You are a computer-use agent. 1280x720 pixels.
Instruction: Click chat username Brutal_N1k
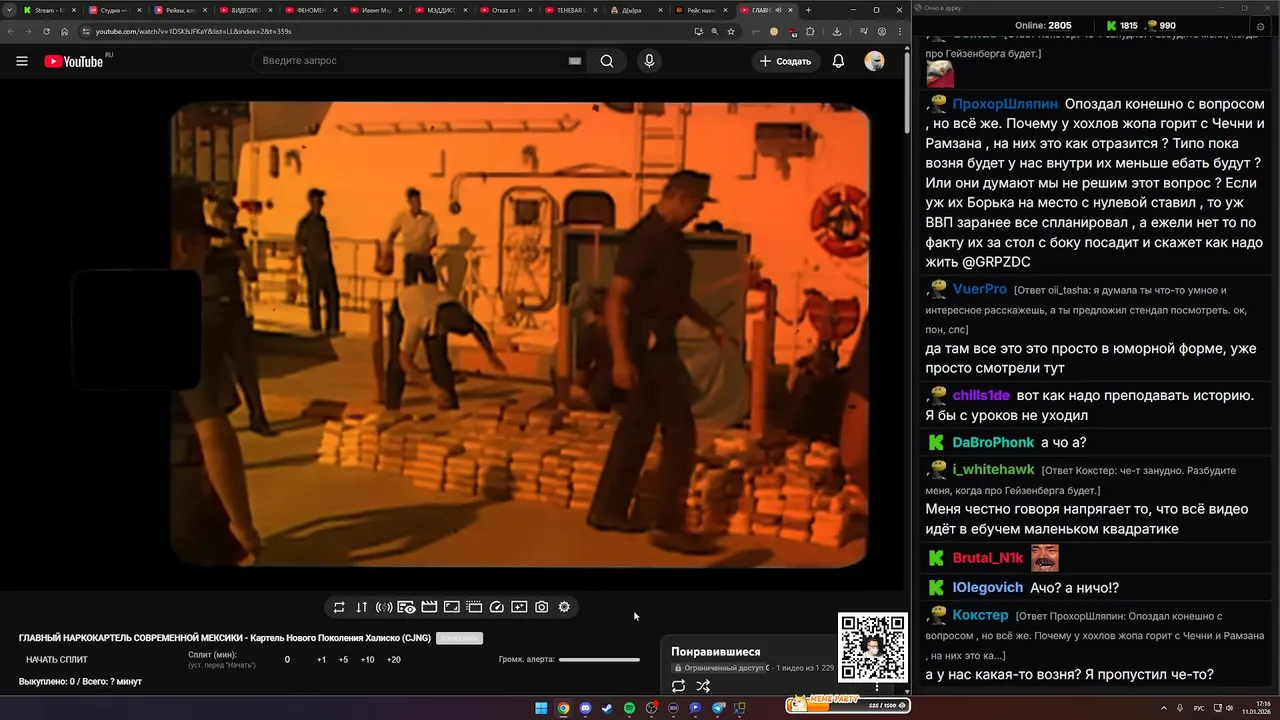[988, 558]
